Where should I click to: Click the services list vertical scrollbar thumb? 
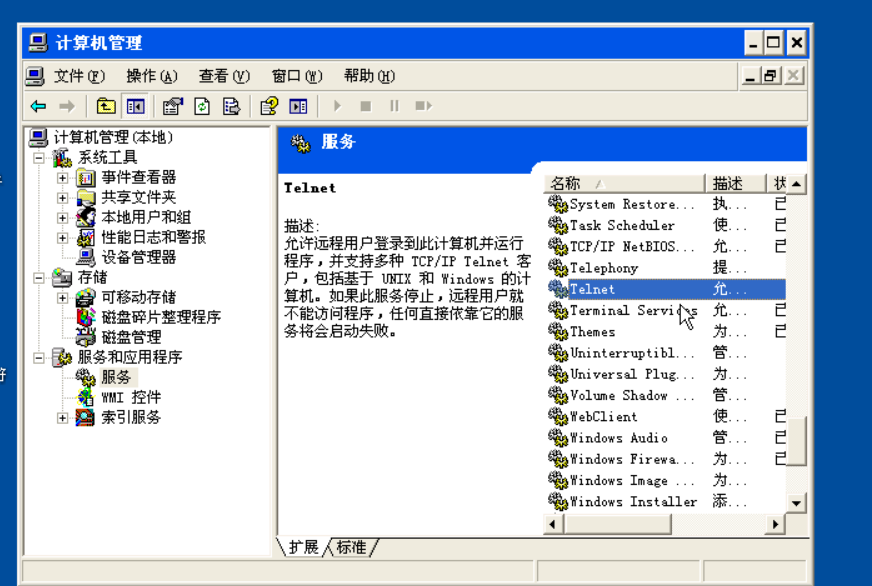[796, 441]
